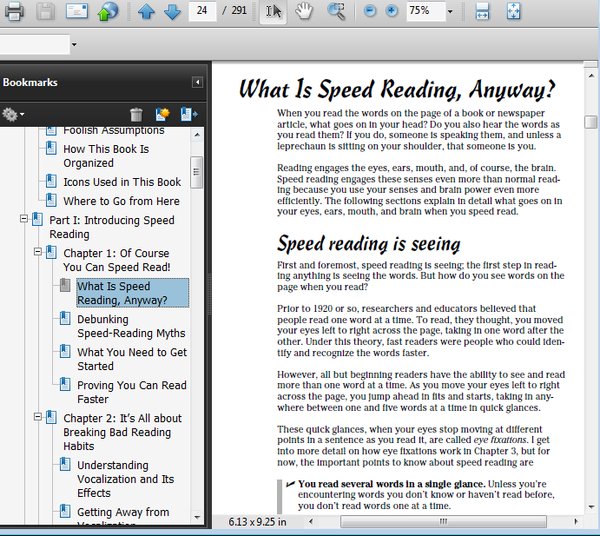Click the subheading Speed reading is seeing
The height and width of the screenshot is (536, 600).
(x=368, y=244)
